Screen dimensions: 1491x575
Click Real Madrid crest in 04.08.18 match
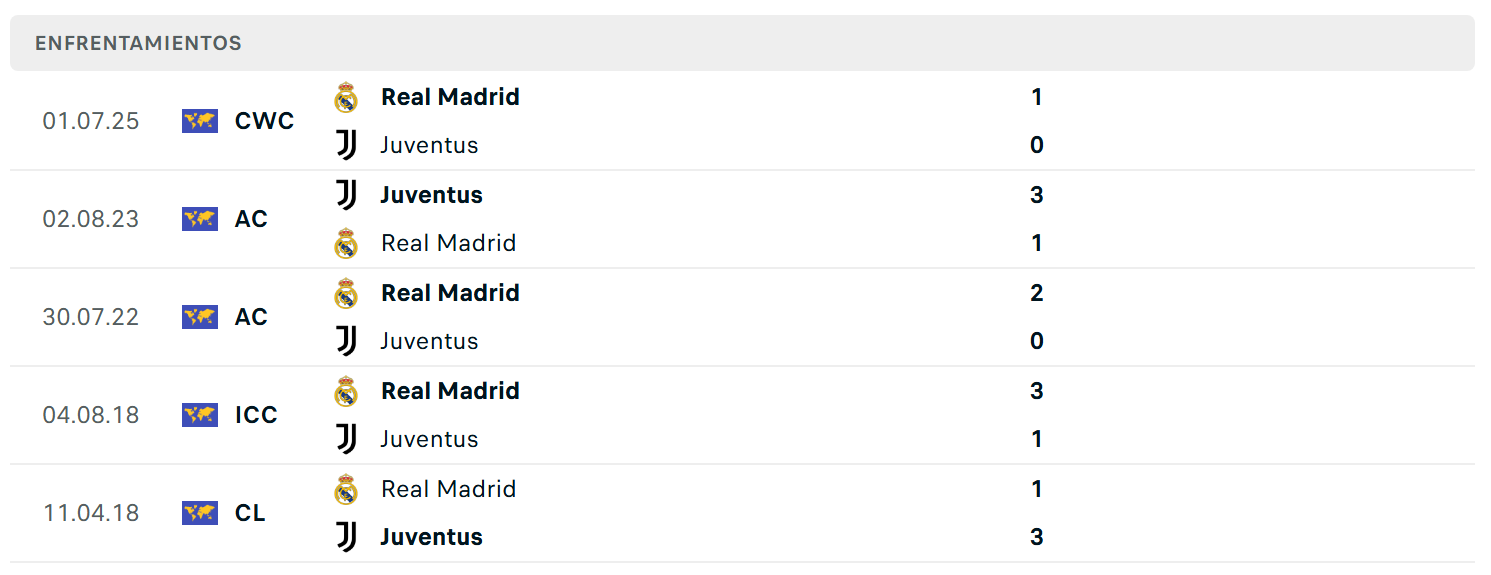tap(346, 391)
